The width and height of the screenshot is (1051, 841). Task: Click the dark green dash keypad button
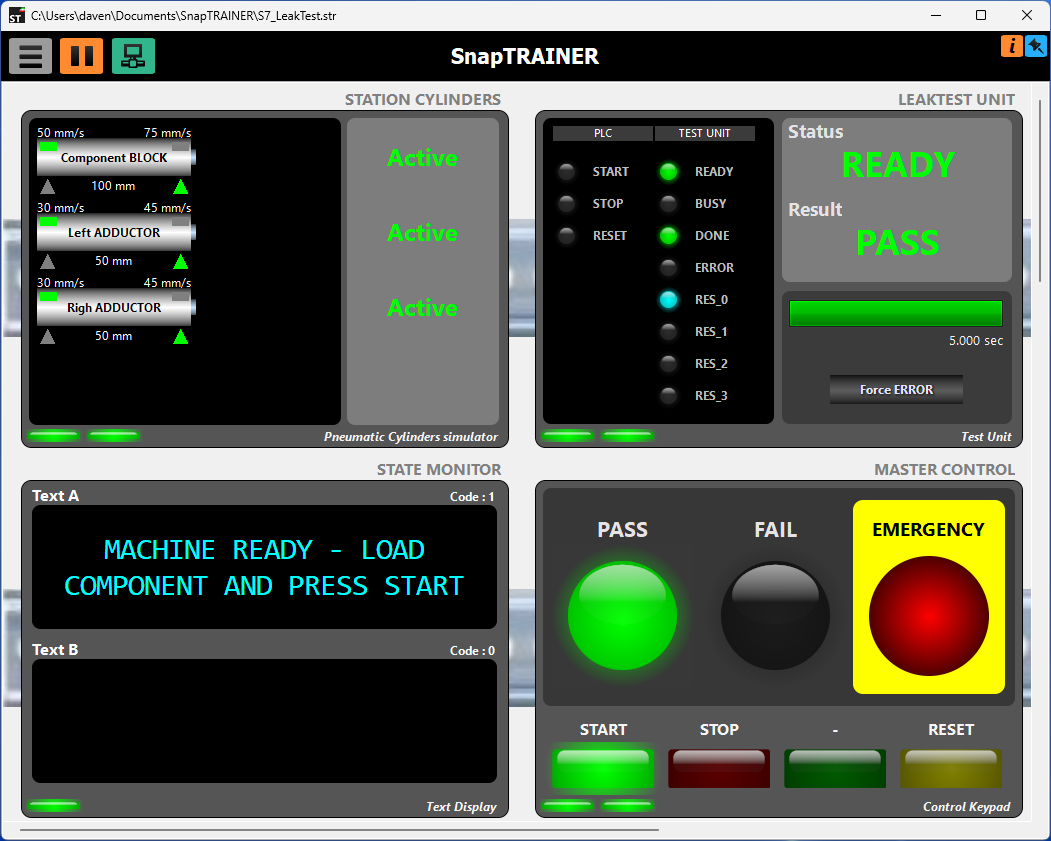[834, 769]
